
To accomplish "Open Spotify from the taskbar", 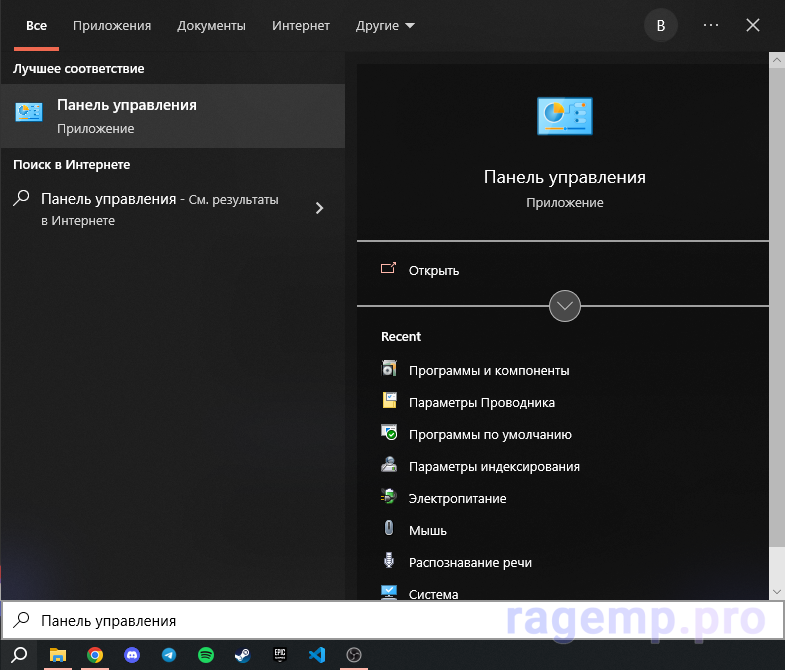I will 206,655.
